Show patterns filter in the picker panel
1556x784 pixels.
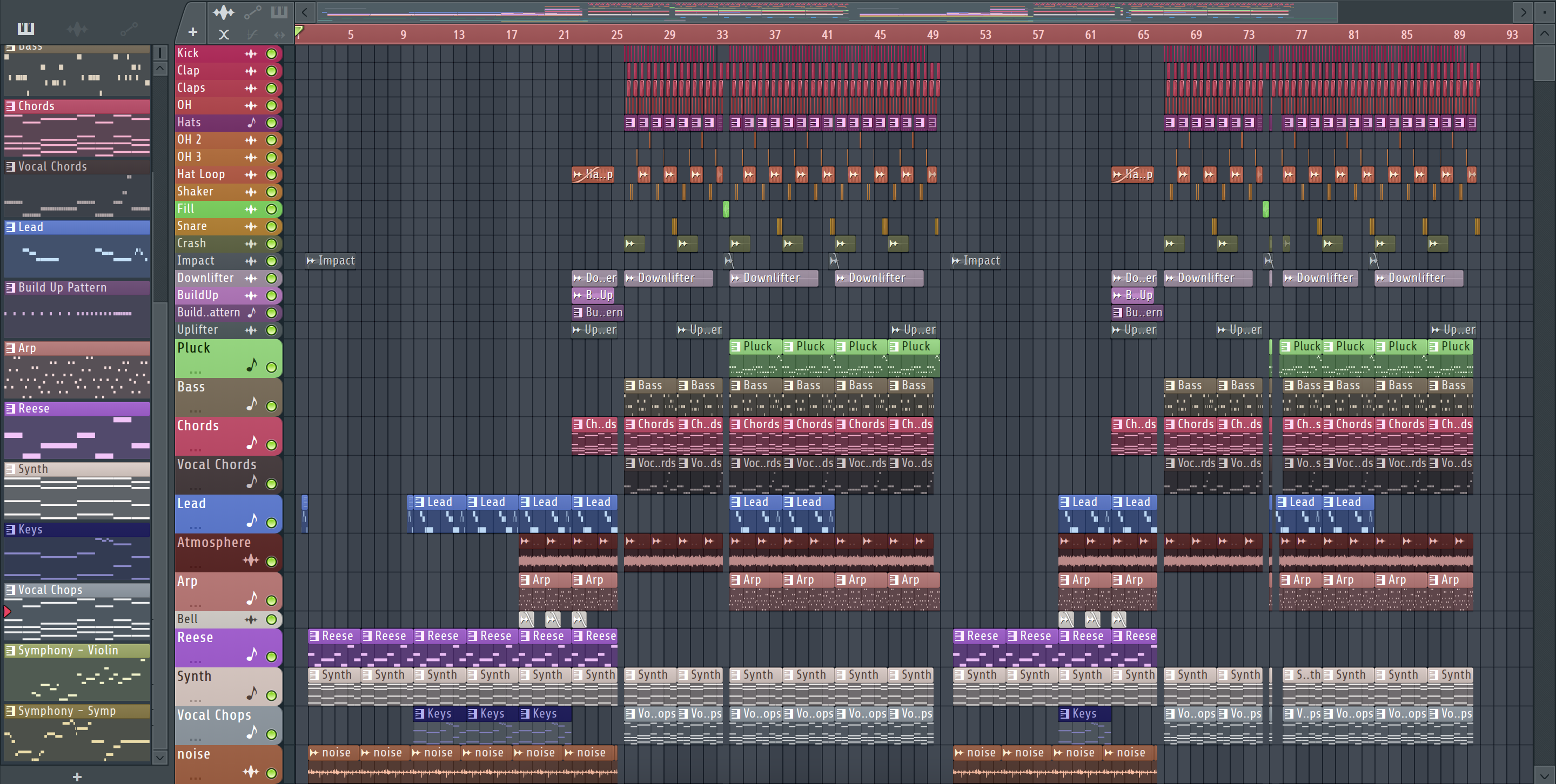26,29
